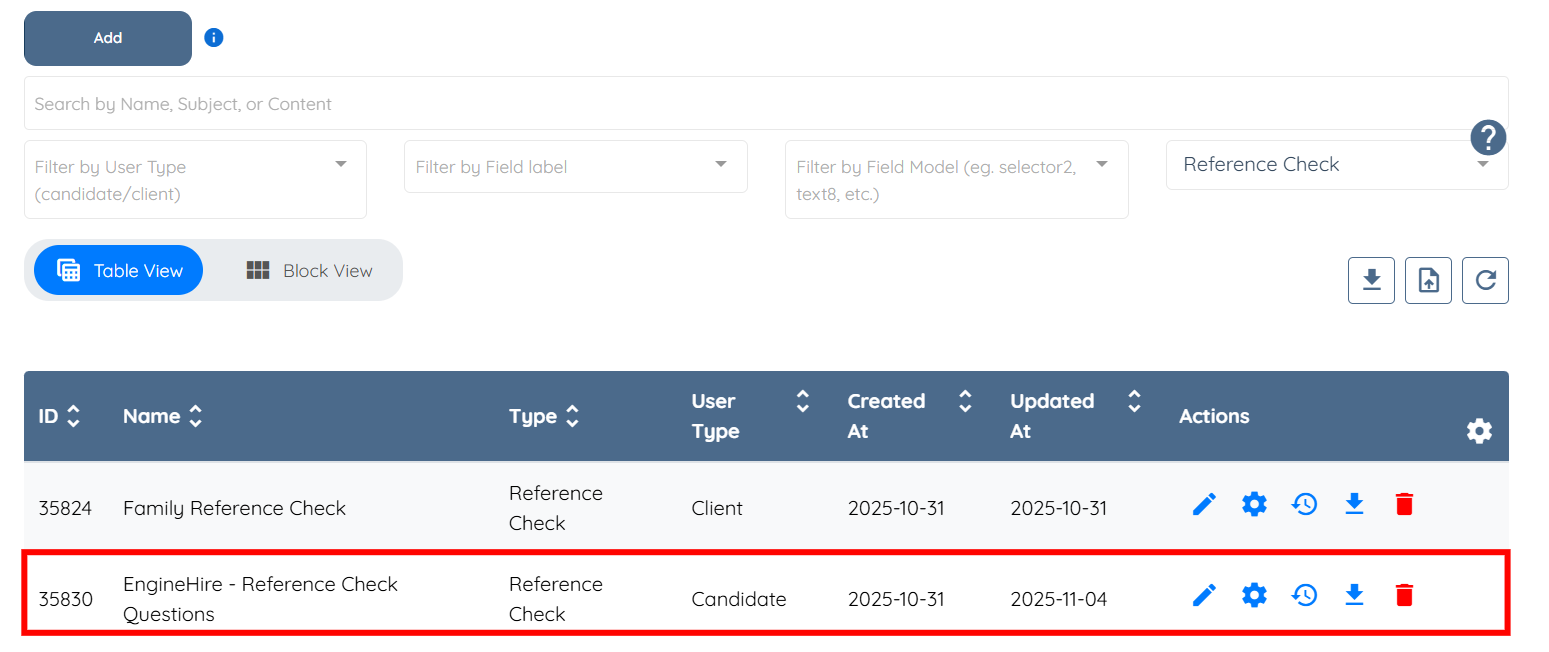Click the Add button
Screen dimensions: 1549x652
(108, 38)
